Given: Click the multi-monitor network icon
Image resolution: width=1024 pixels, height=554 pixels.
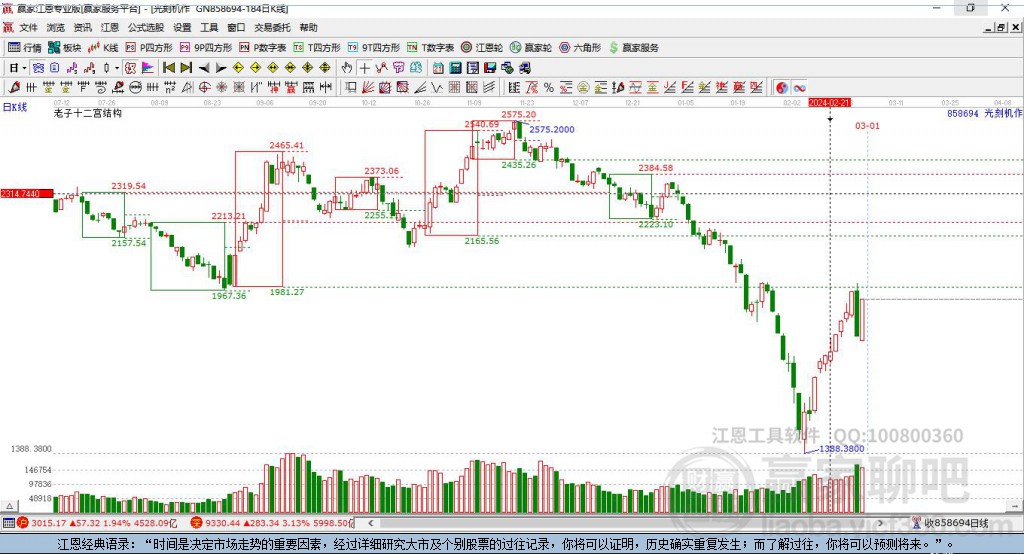Looking at the screenshot, I should (507, 68).
